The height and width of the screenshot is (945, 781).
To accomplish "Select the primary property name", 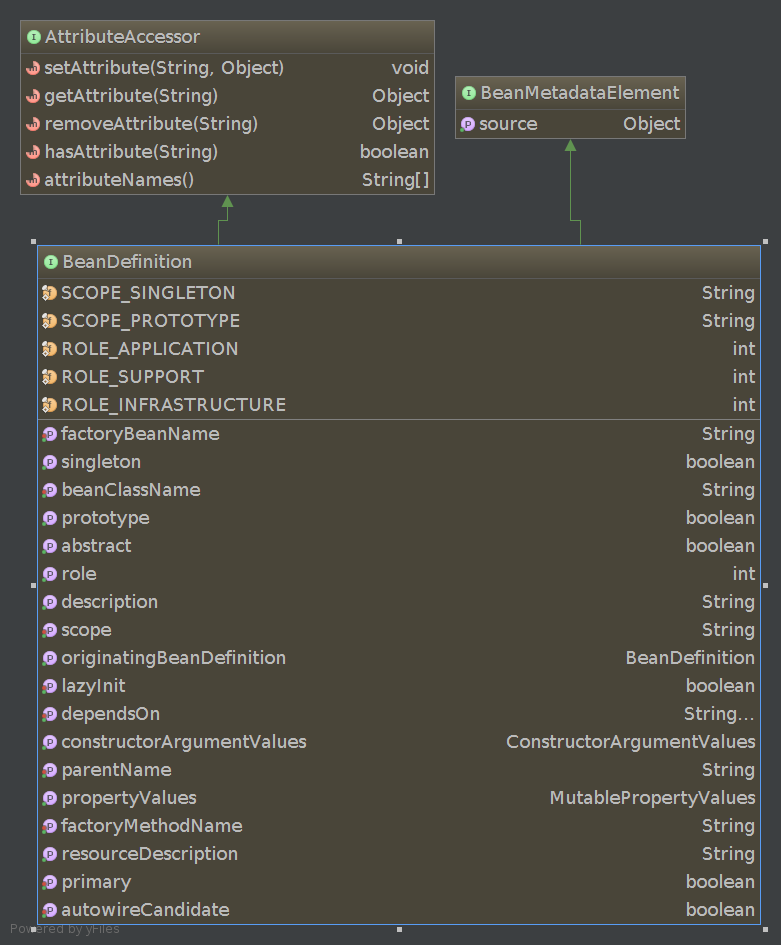I will (x=96, y=883).
